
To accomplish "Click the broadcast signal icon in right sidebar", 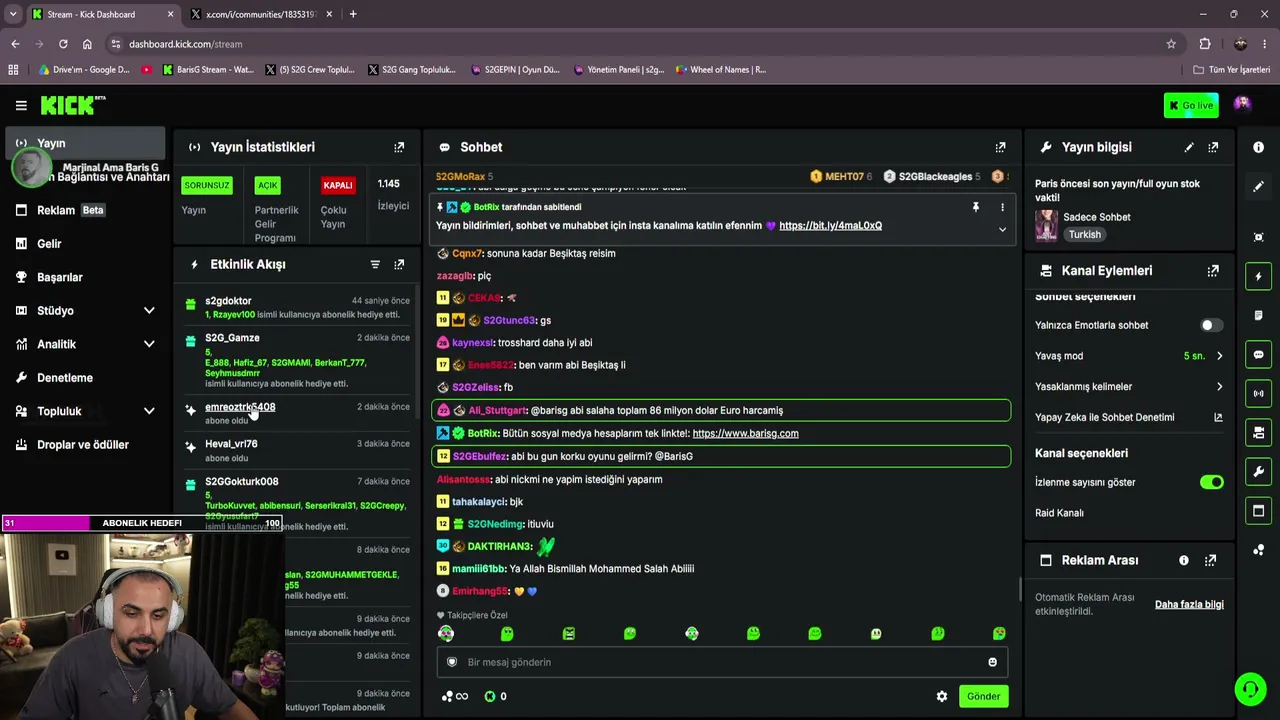I will pyautogui.click(x=1258, y=394).
